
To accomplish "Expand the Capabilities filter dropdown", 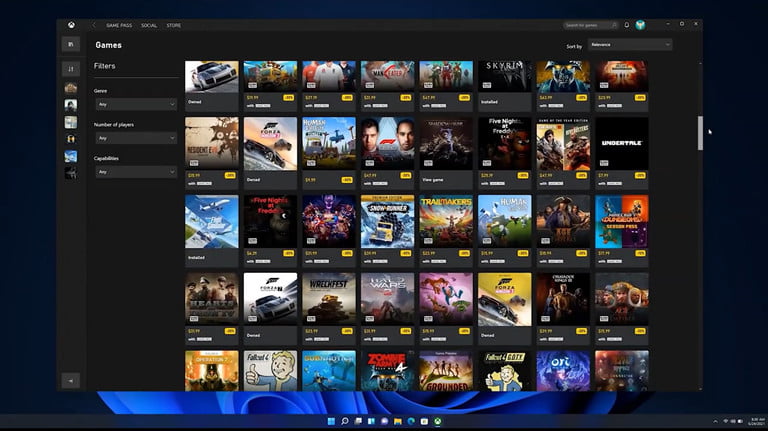I will [136, 172].
